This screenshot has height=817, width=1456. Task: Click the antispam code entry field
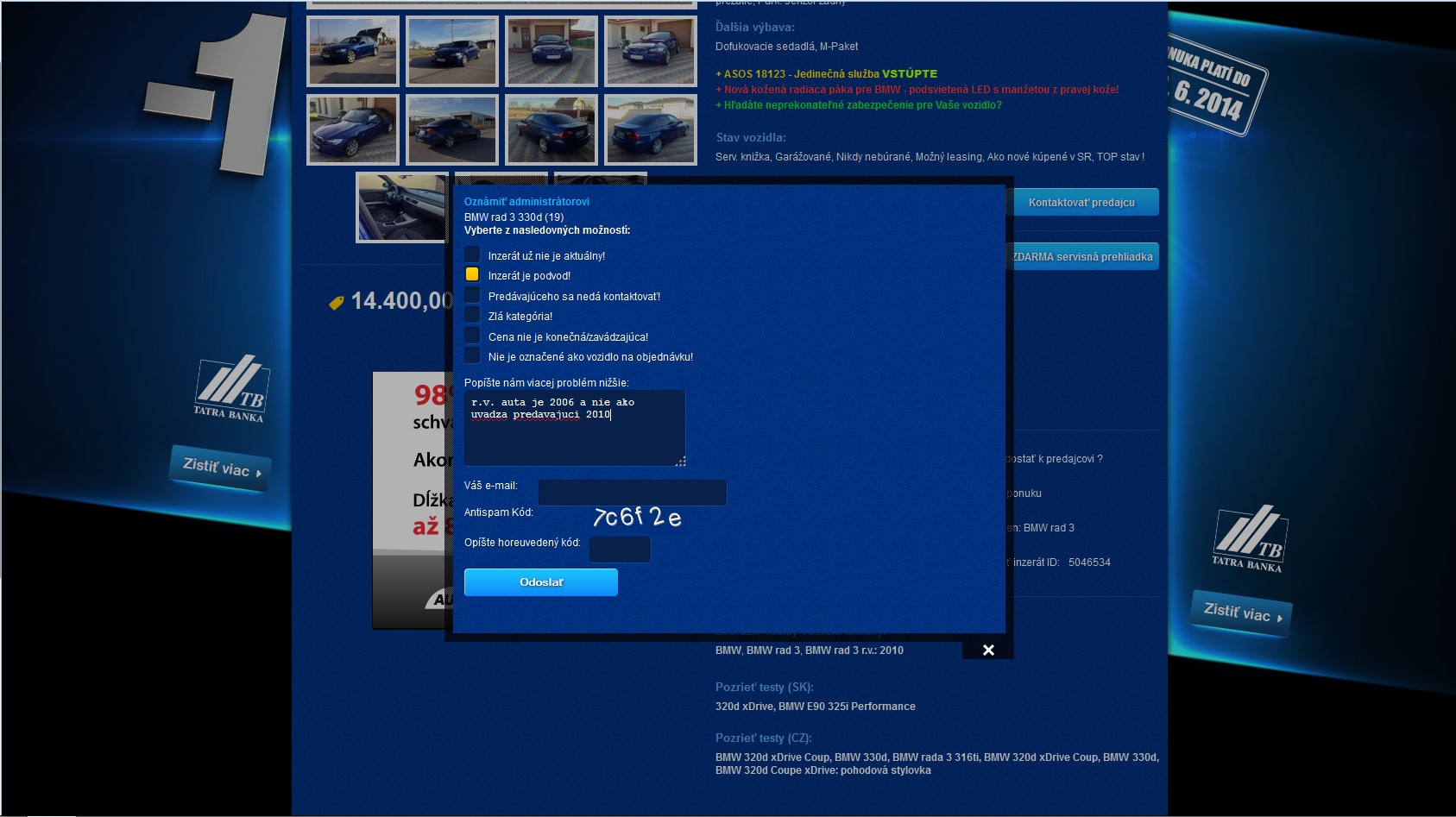pyautogui.click(x=619, y=550)
